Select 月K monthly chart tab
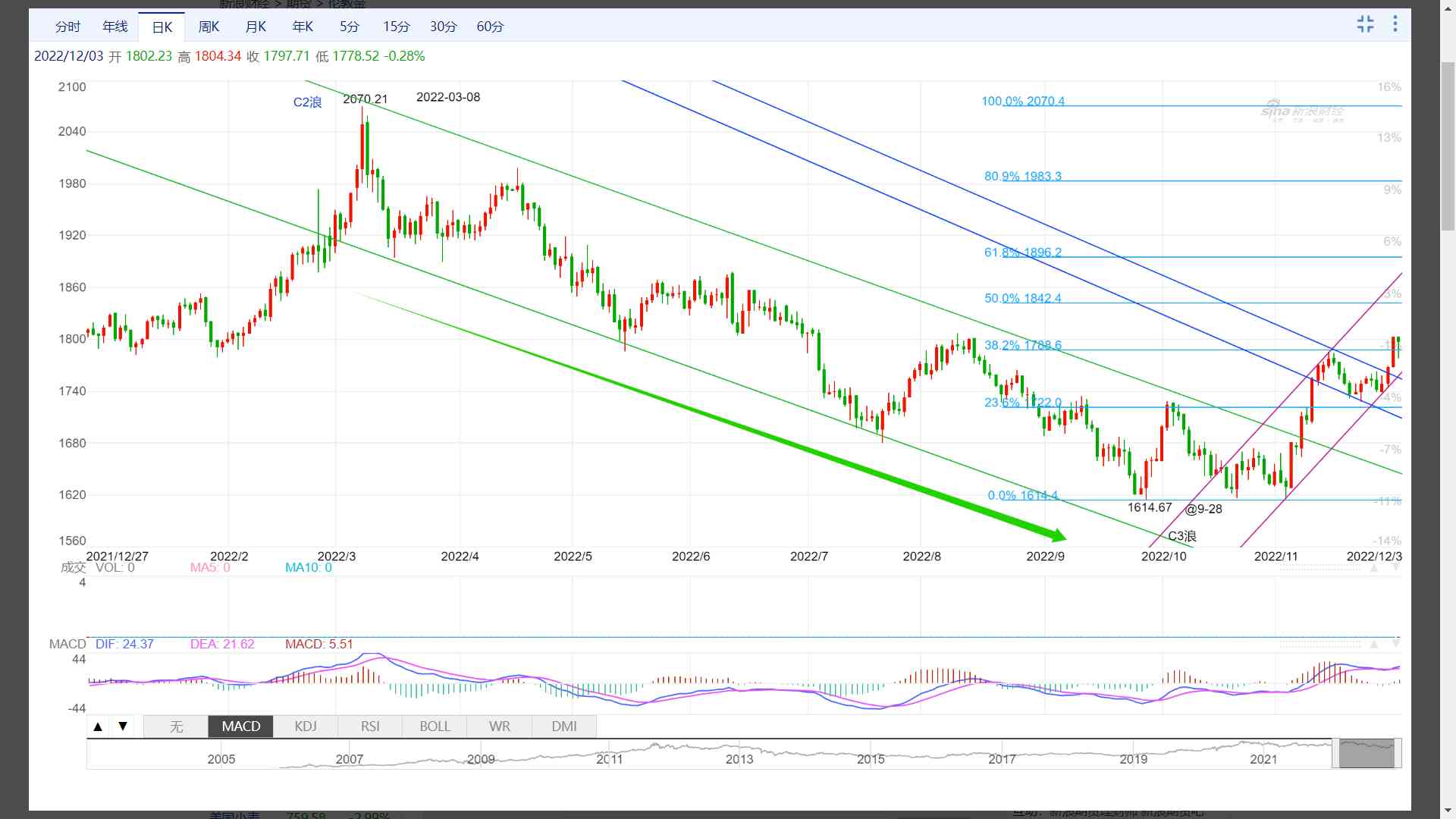 (256, 27)
